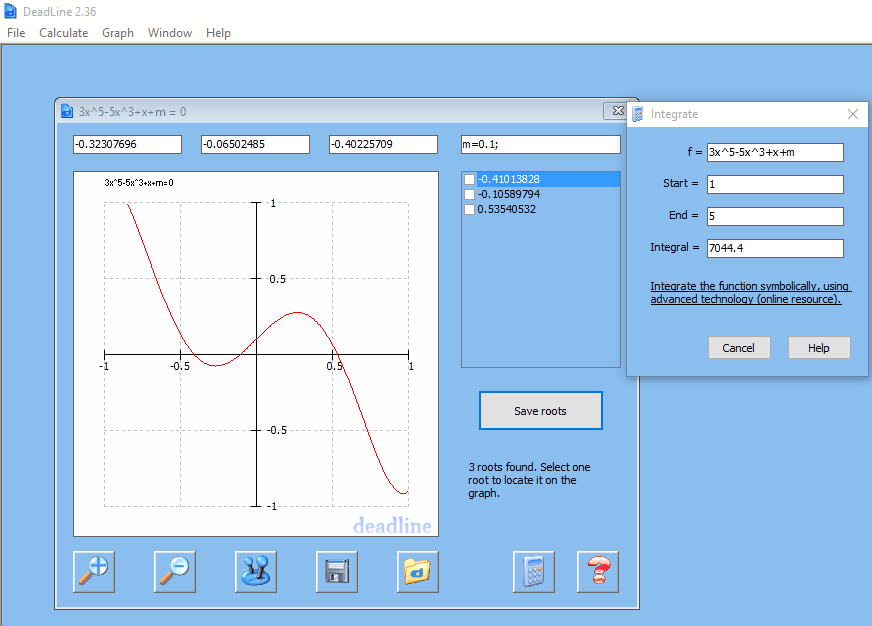The image size is (872, 626).
Task: Click the Integrate dialog calculator icon
Action: click(638, 114)
